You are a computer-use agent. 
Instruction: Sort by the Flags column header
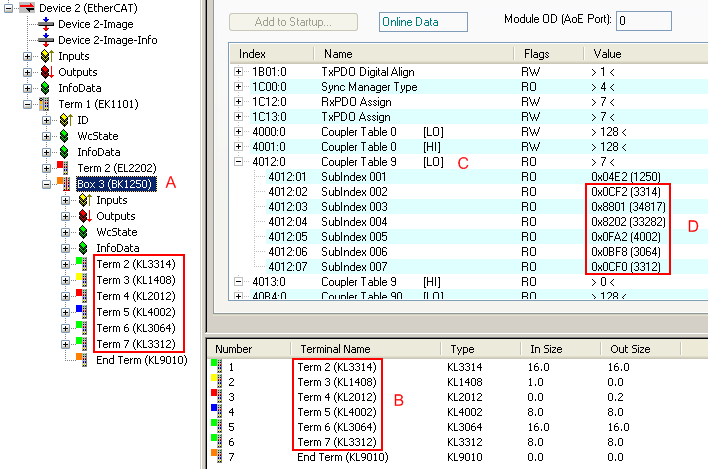(x=549, y=54)
